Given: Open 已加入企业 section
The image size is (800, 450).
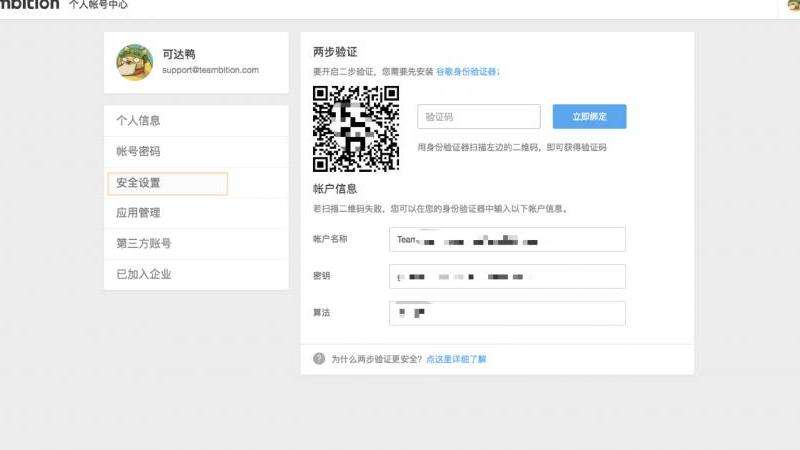Looking at the screenshot, I should [x=196, y=274].
